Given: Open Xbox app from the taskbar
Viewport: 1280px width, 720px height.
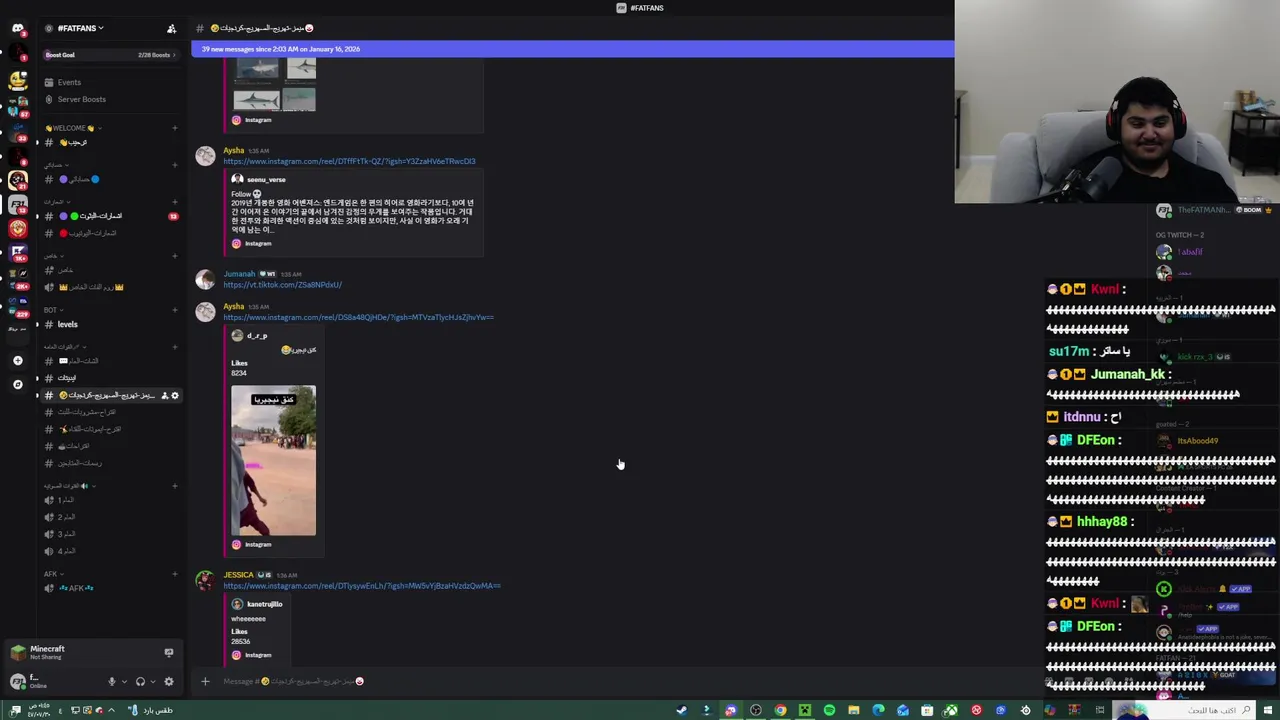Looking at the screenshot, I should (951, 710).
